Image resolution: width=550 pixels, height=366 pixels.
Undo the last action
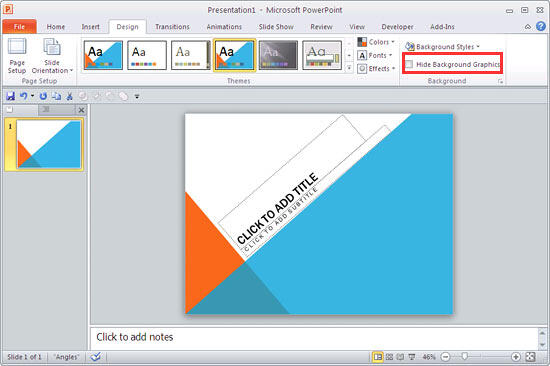24,95
